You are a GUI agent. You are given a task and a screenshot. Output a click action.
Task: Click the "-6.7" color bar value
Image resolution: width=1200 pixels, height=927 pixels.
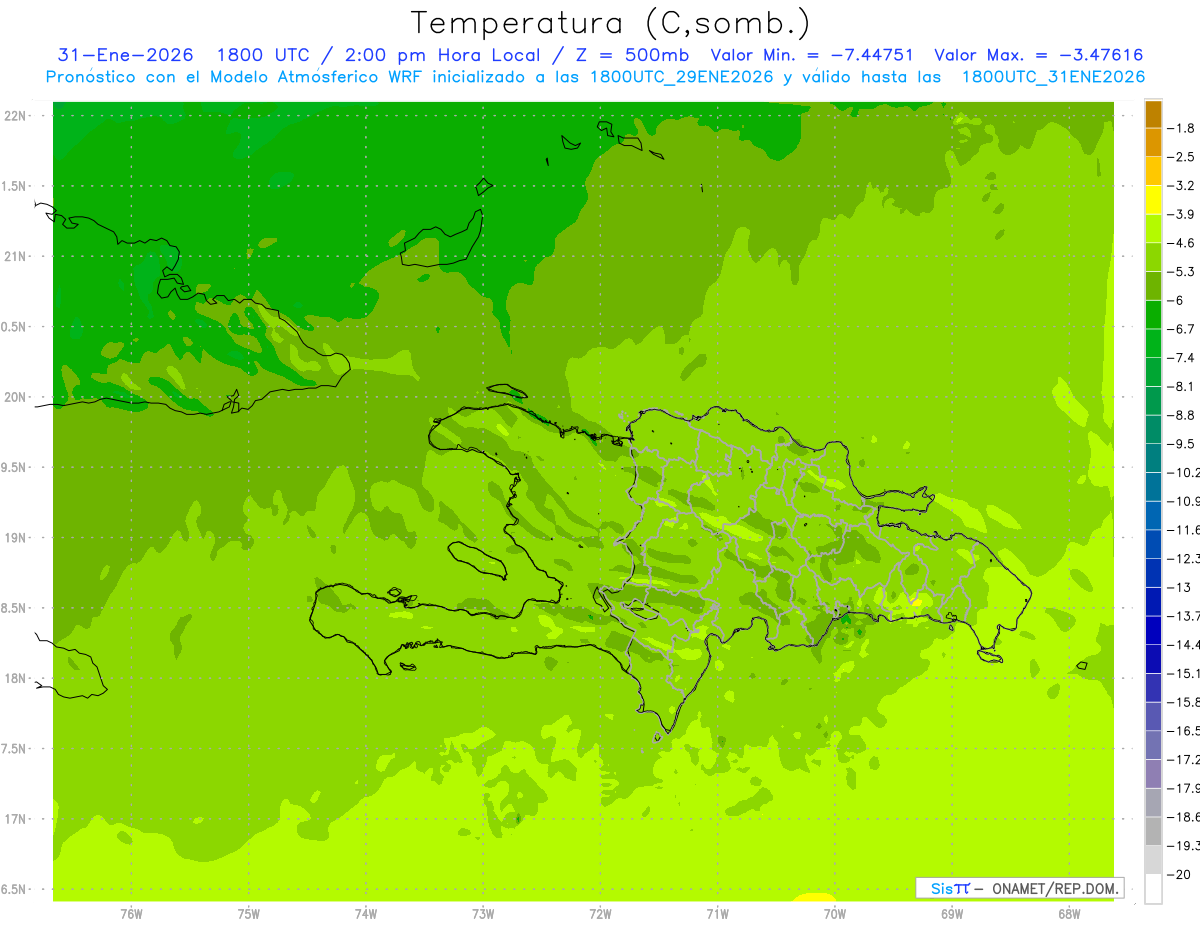(x=1183, y=329)
